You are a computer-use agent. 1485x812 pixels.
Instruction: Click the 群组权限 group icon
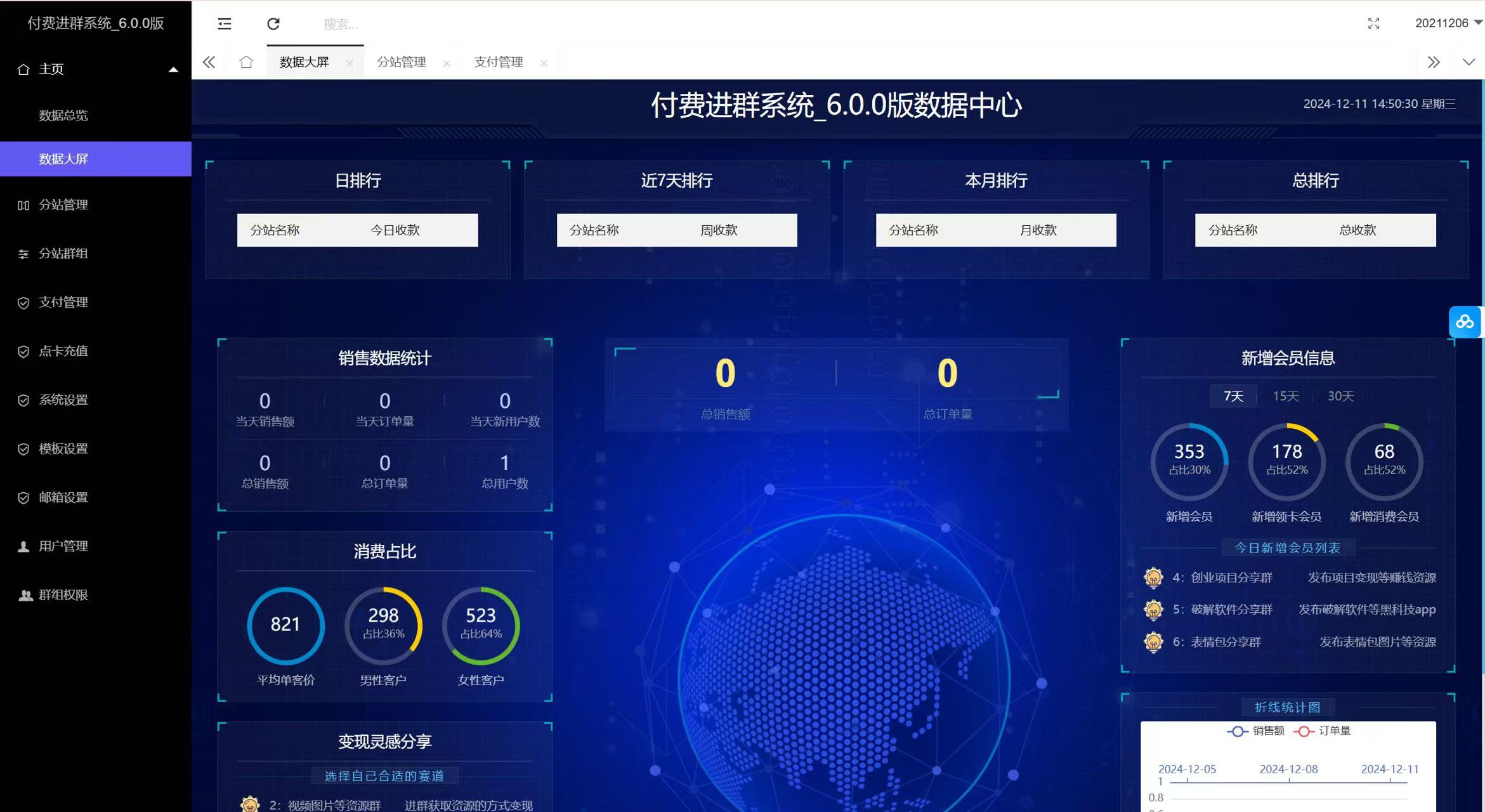[25, 595]
